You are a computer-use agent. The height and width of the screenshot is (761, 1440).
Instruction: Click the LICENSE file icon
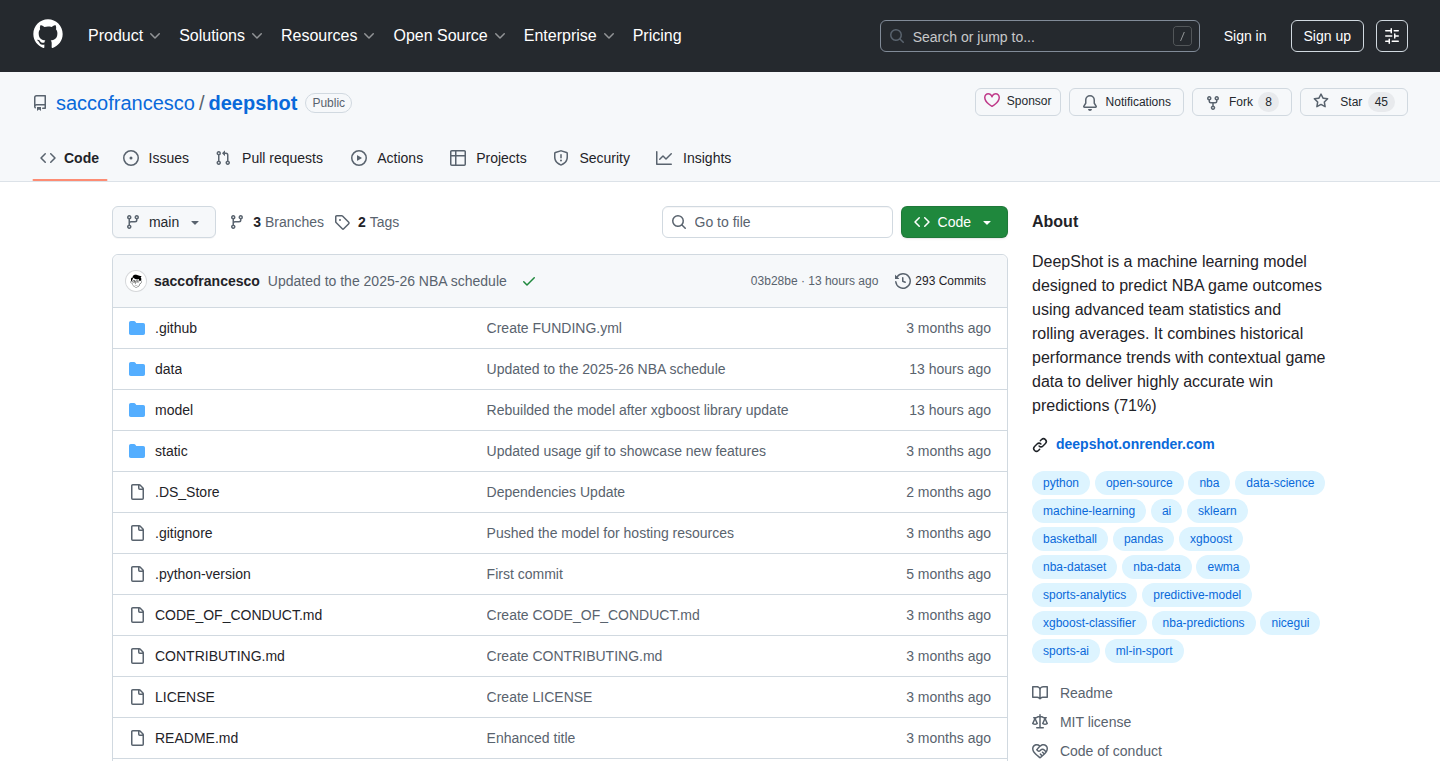137,697
